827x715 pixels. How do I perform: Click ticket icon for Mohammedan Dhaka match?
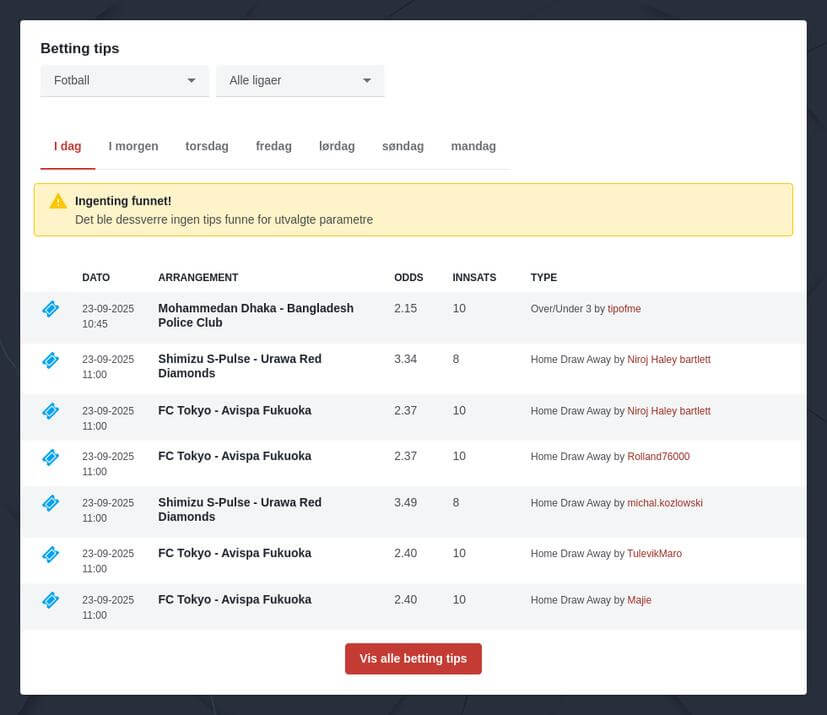(51, 309)
